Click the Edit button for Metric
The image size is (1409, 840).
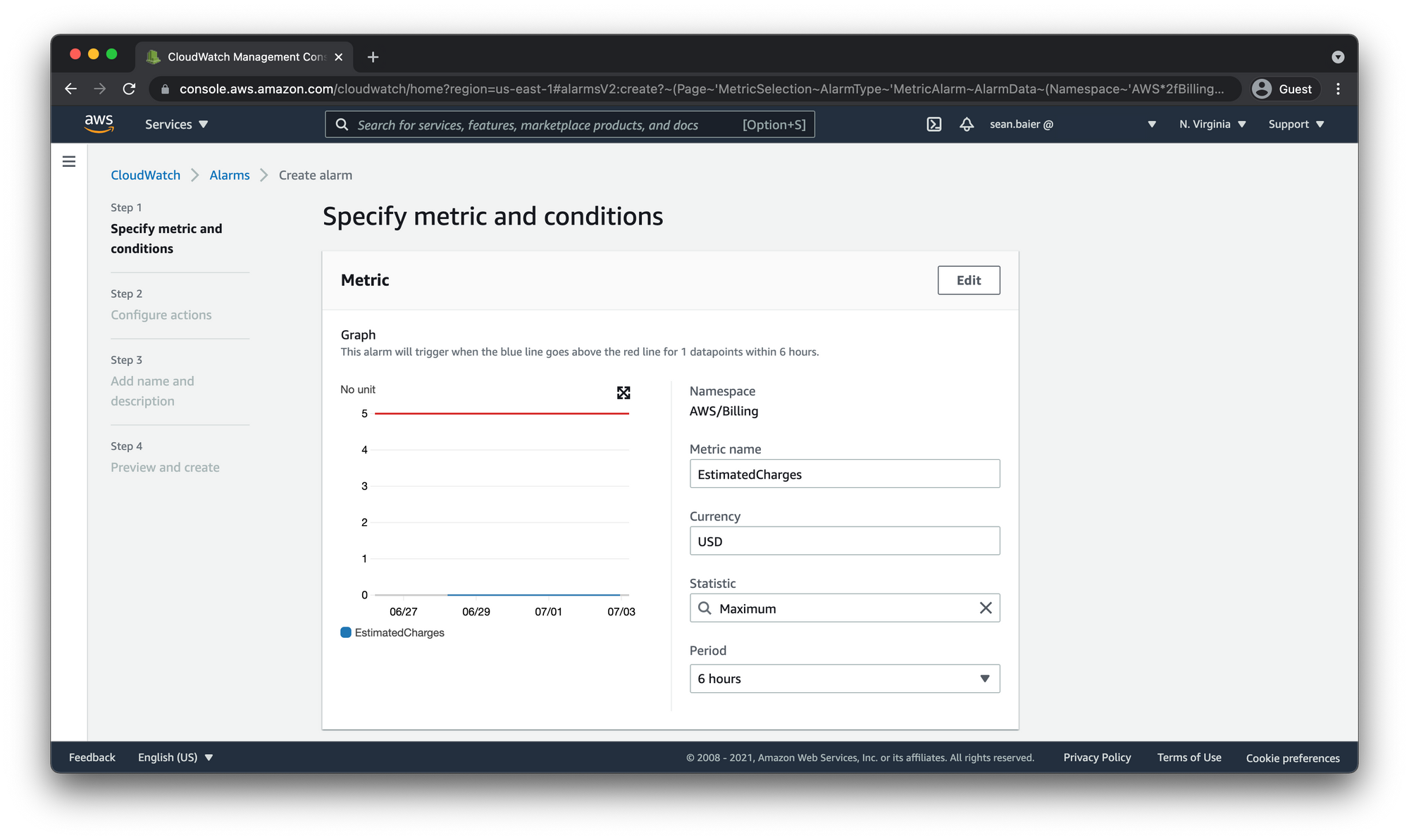point(968,280)
